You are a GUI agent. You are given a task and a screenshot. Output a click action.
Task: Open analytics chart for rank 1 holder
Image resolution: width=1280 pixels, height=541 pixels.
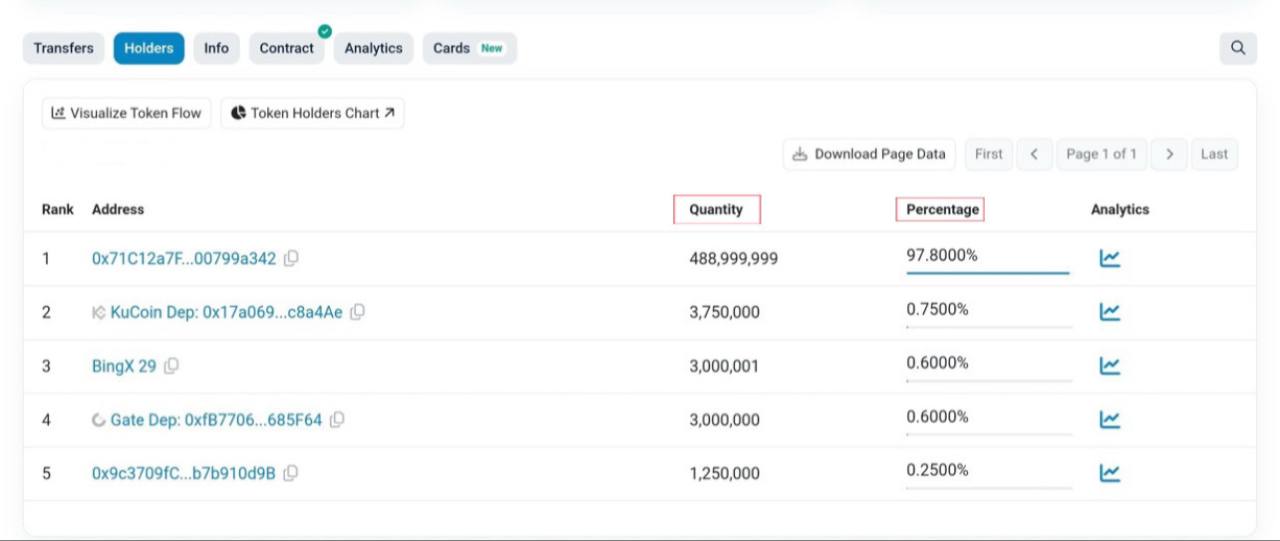pyautogui.click(x=1109, y=258)
